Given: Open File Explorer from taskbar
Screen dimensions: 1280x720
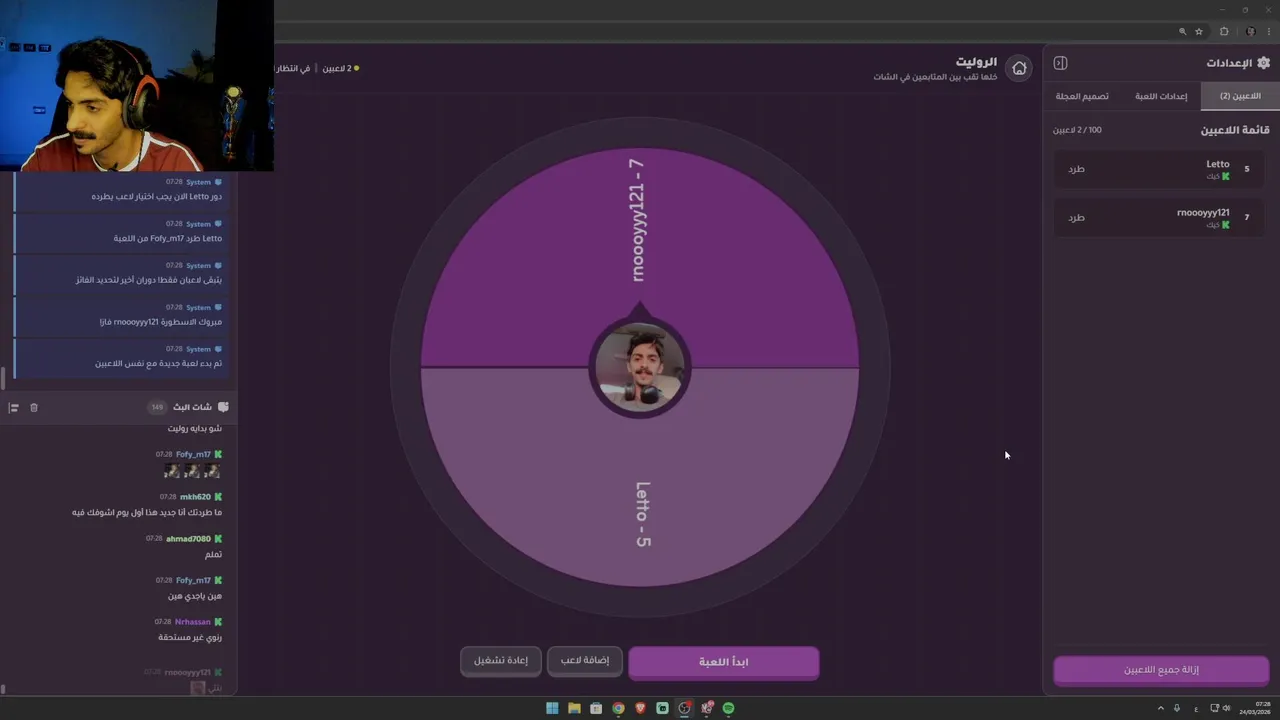Looking at the screenshot, I should (574, 708).
